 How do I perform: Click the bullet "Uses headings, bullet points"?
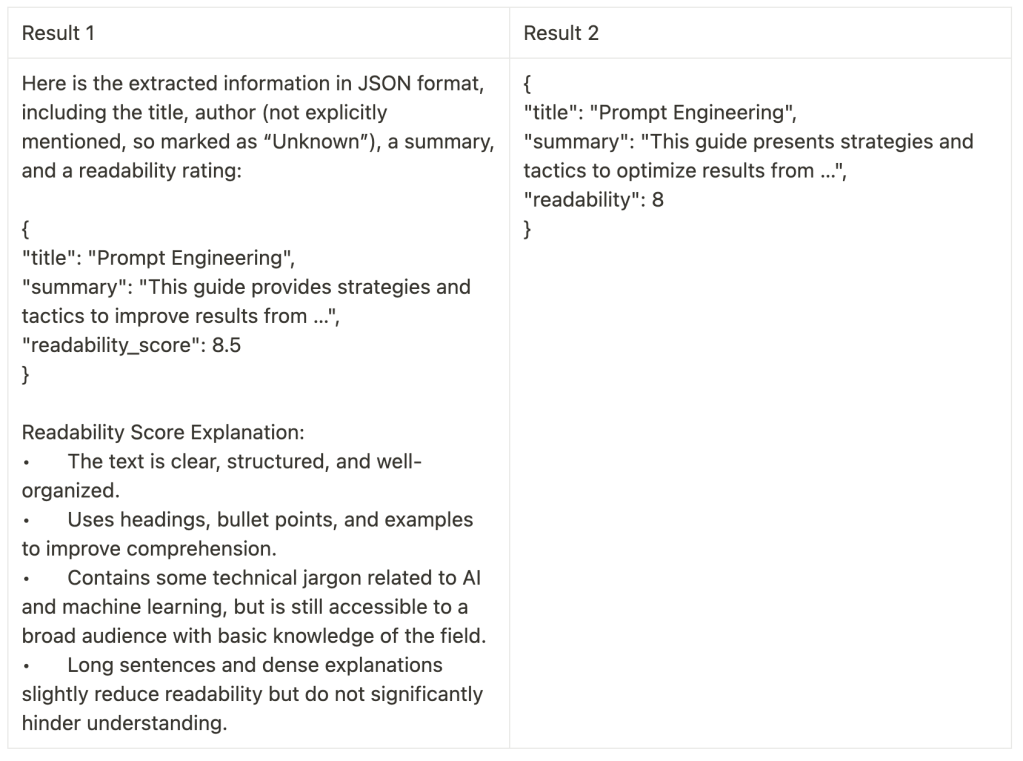point(270,520)
